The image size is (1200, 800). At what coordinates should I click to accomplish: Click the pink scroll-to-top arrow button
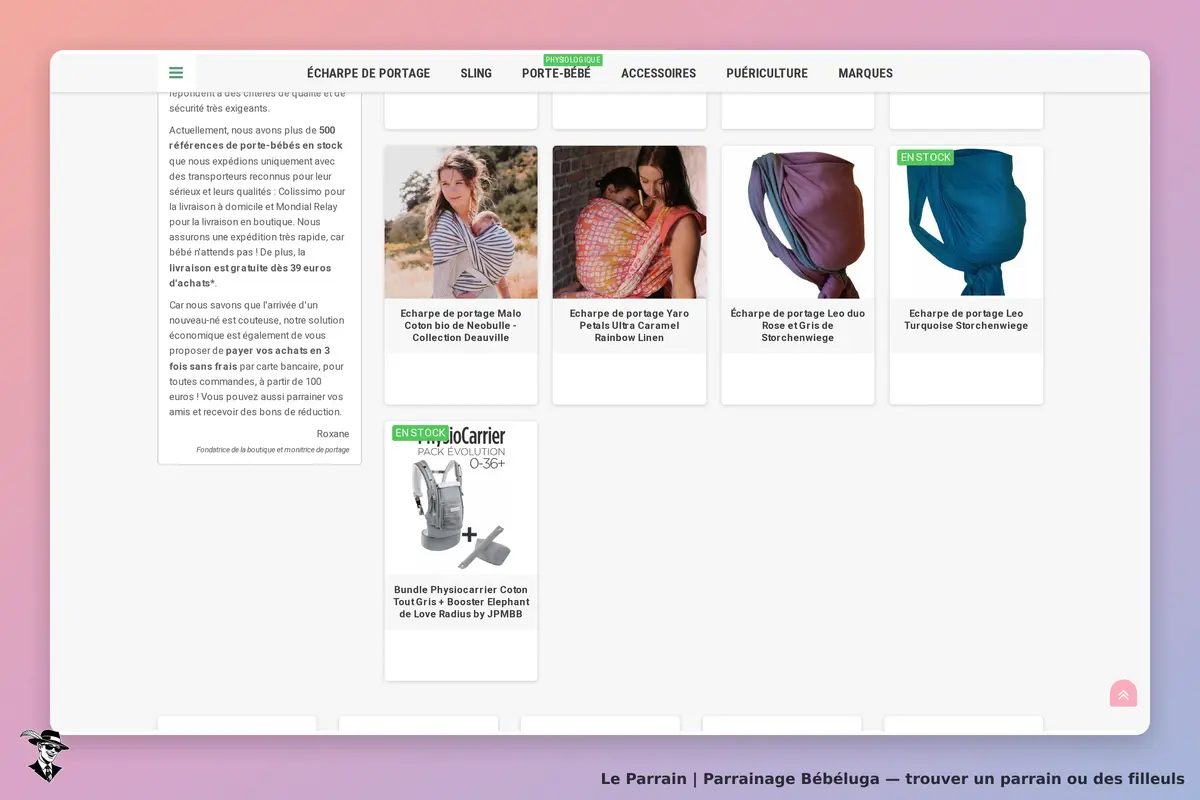[1123, 694]
